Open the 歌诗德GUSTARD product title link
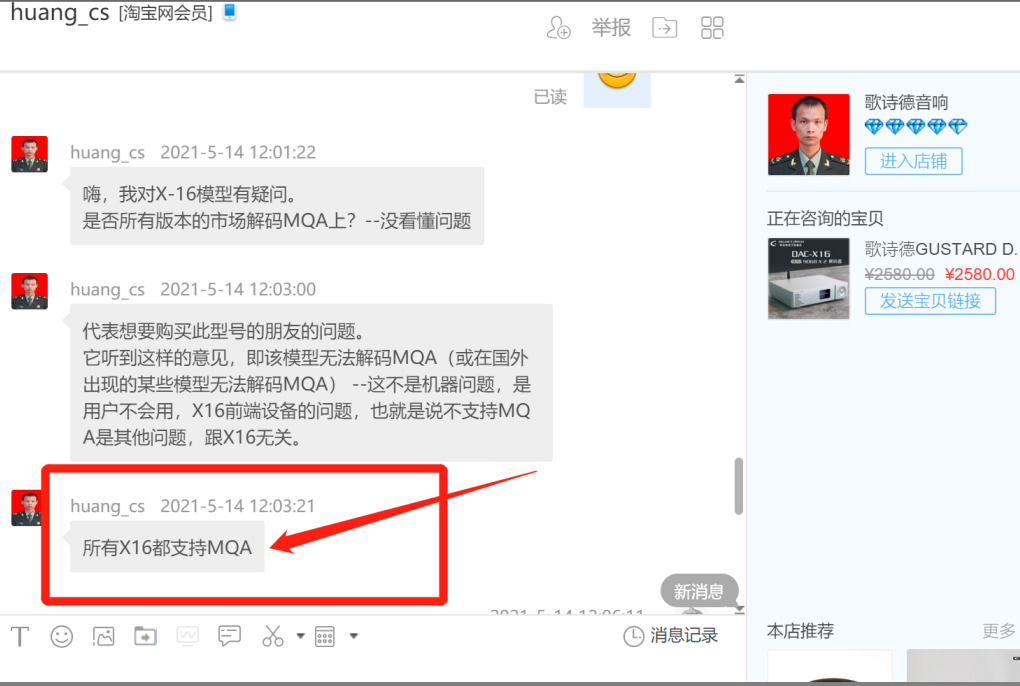The image size is (1020, 686). pyautogui.click(x=941, y=249)
